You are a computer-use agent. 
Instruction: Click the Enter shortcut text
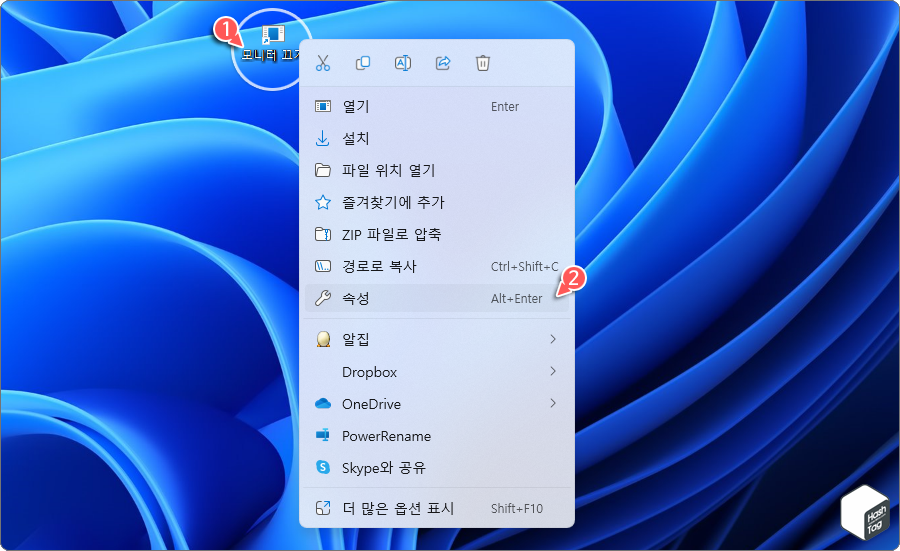point(505,107)
